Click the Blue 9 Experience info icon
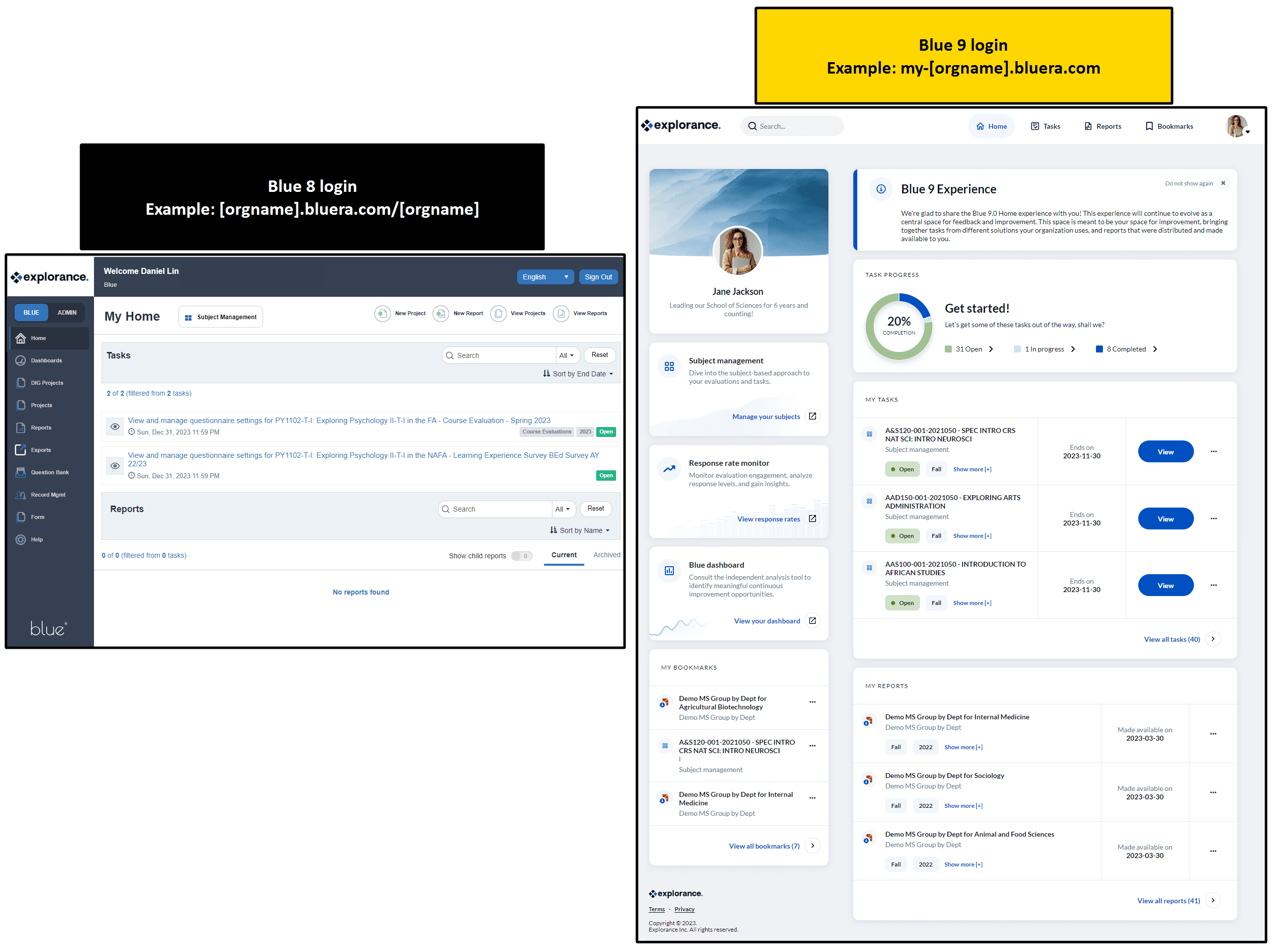 (881, 189)
